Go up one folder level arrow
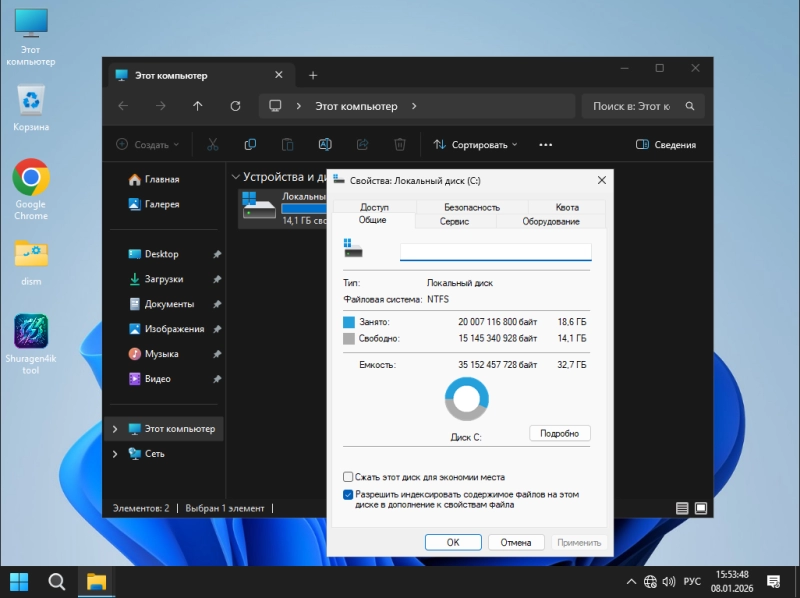 (198, 106)
